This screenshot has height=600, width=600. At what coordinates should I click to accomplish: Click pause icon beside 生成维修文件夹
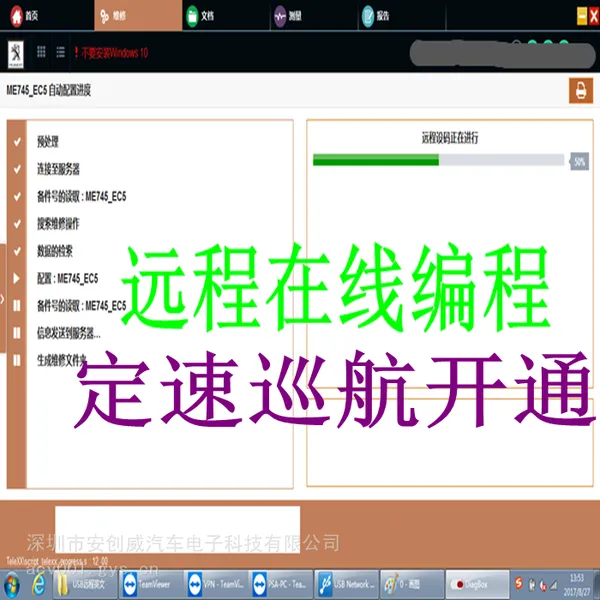[x=17, y=360]
